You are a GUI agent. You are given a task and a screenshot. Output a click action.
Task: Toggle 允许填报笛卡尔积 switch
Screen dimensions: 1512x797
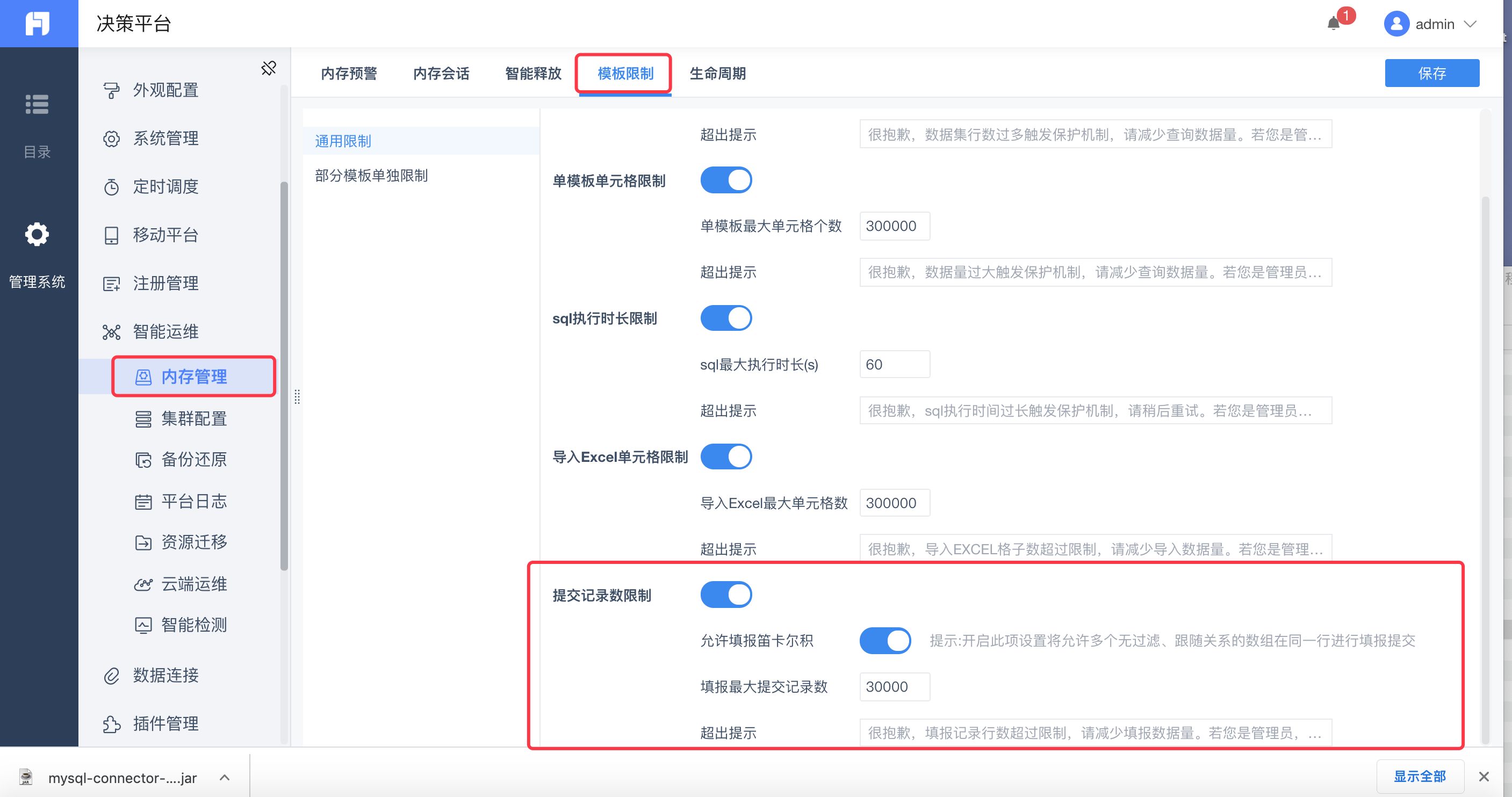[x=885, y=640]
